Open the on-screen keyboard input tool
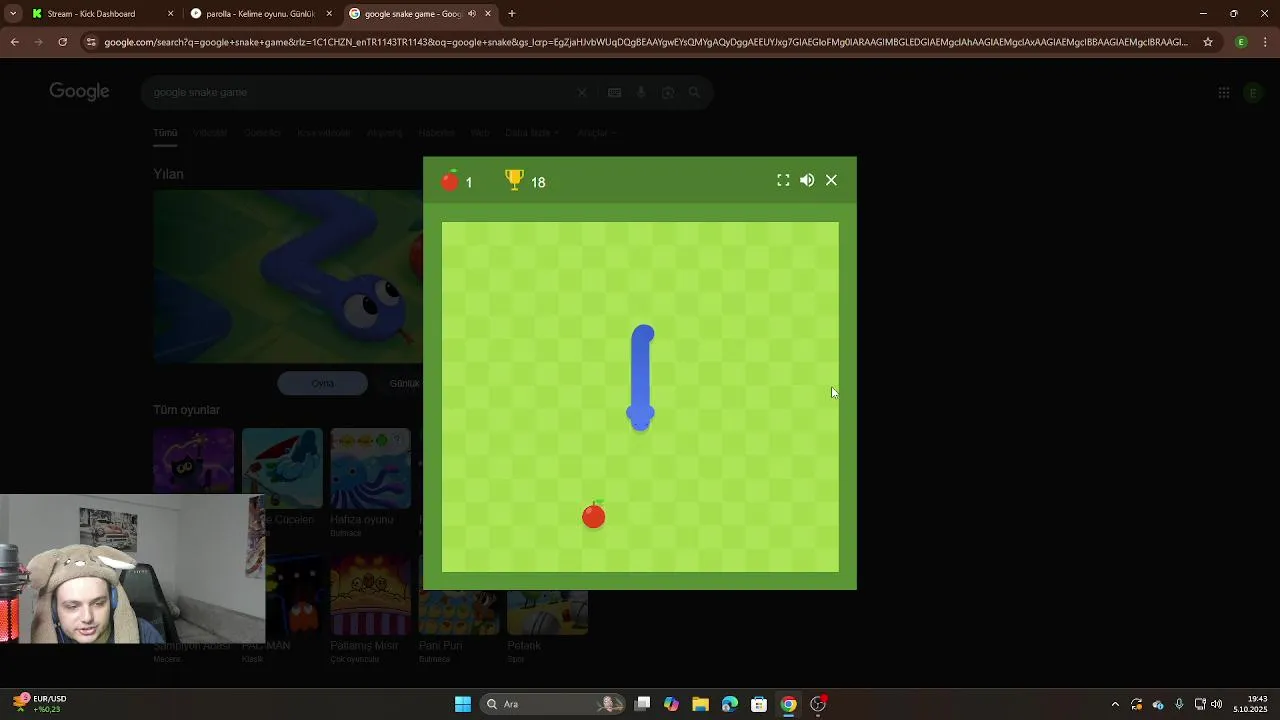The width and height of the screenshot is (1280, 720). [615, 93]
